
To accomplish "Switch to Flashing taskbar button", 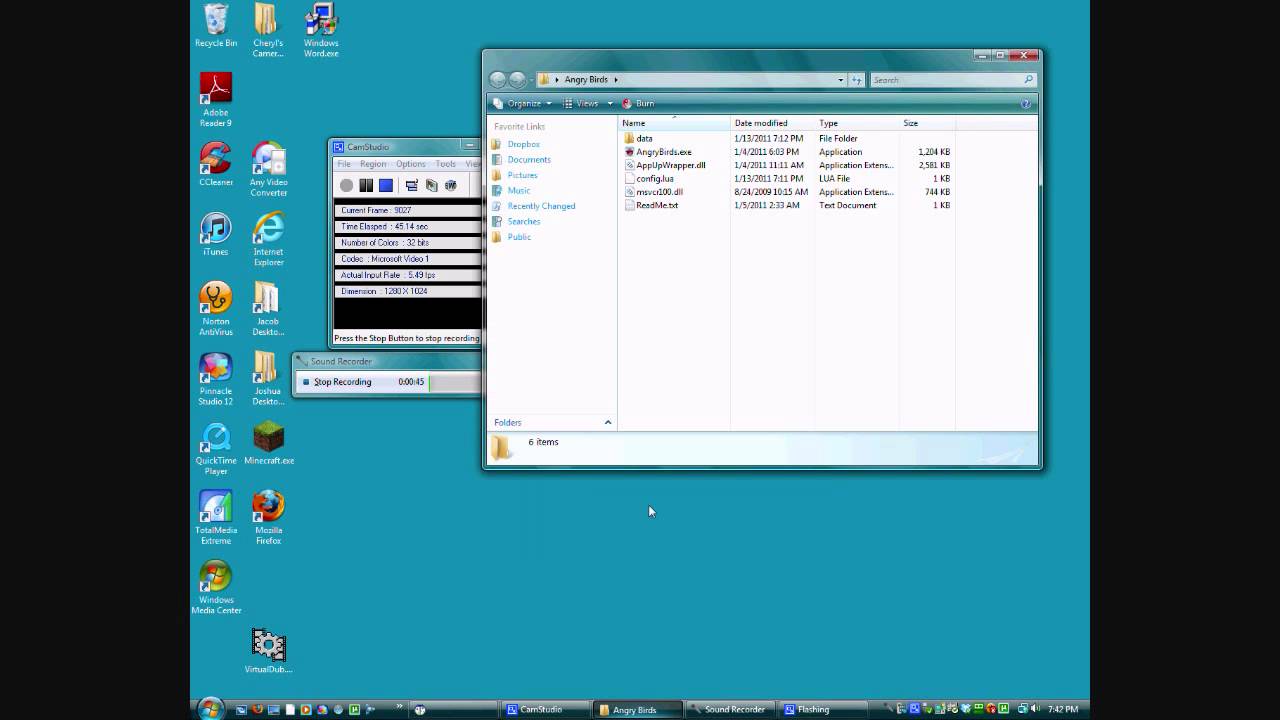I will (x=825, y=709).
